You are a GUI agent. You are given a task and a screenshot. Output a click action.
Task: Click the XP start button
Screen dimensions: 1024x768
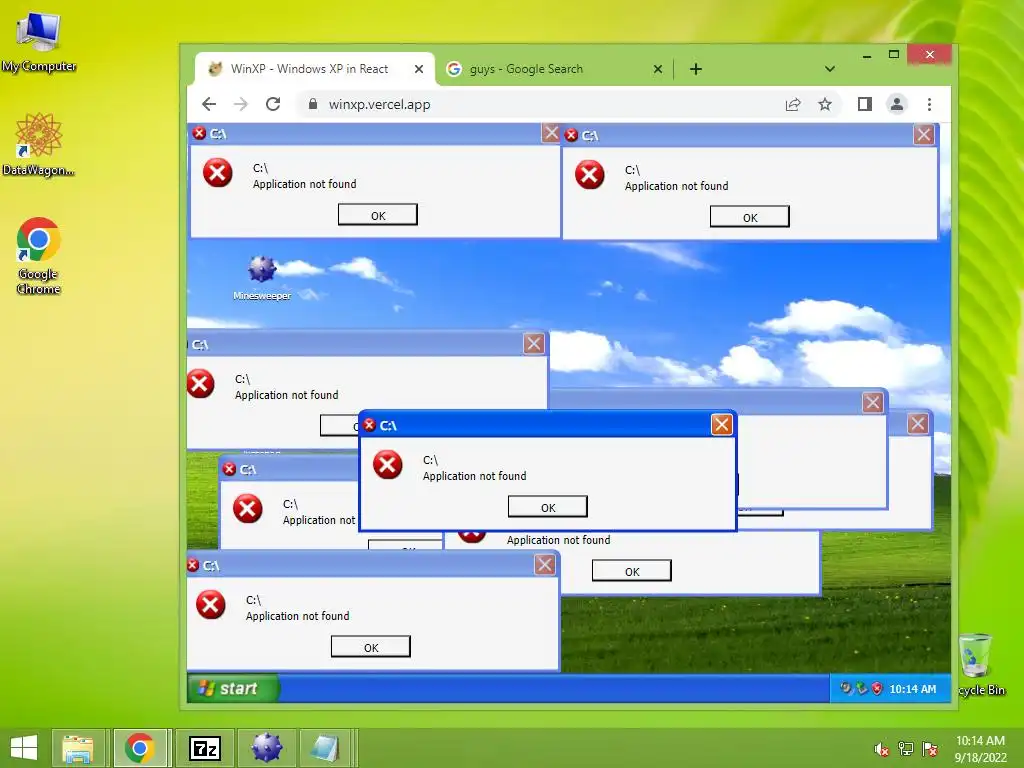[233, 688]
